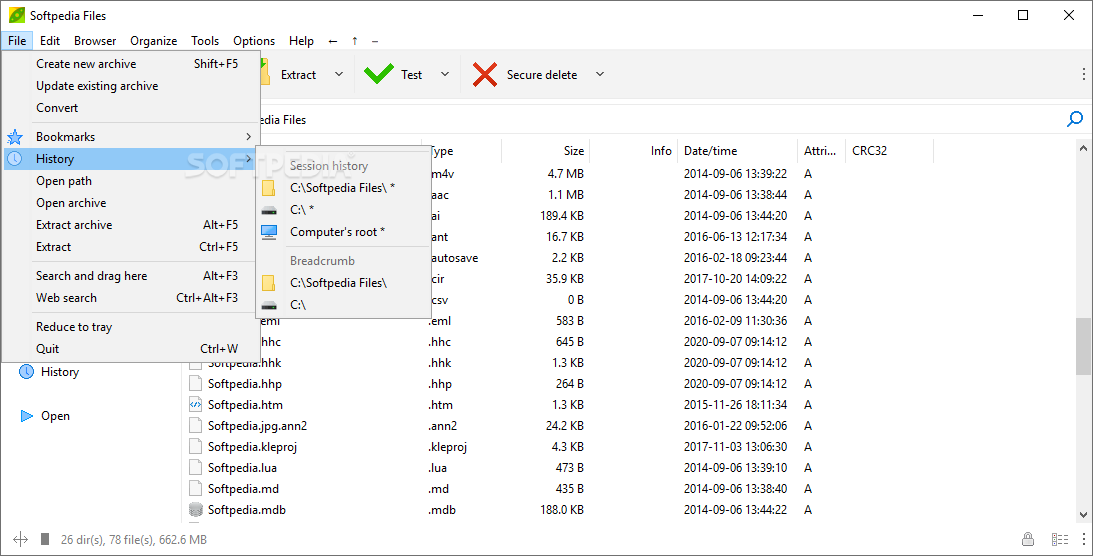This screenshot has height=556, width=1093.
Task: Click the Softpedia.mdb database file icon
Action: (196, 509)
